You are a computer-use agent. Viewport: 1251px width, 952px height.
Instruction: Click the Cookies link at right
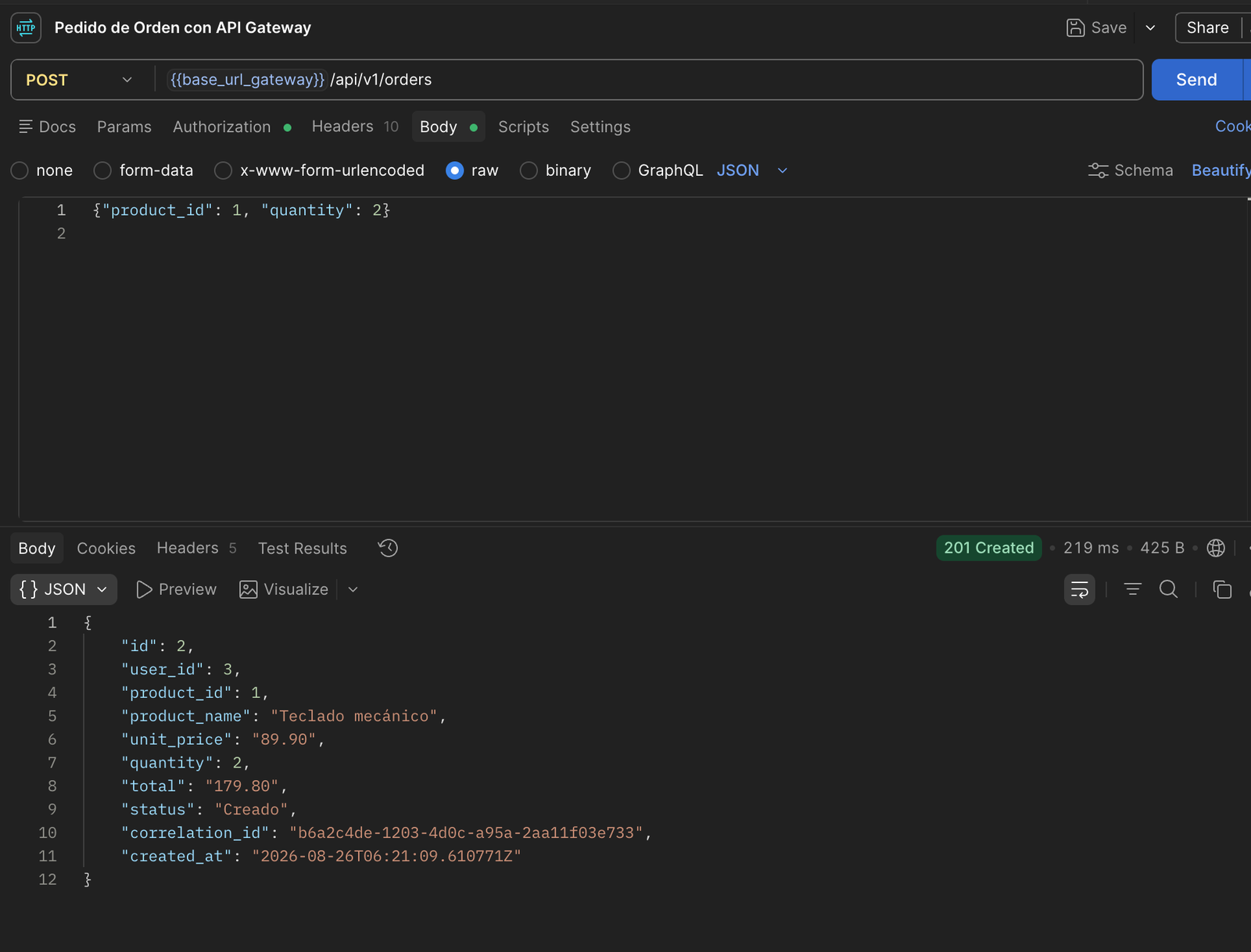(1233, 127)
